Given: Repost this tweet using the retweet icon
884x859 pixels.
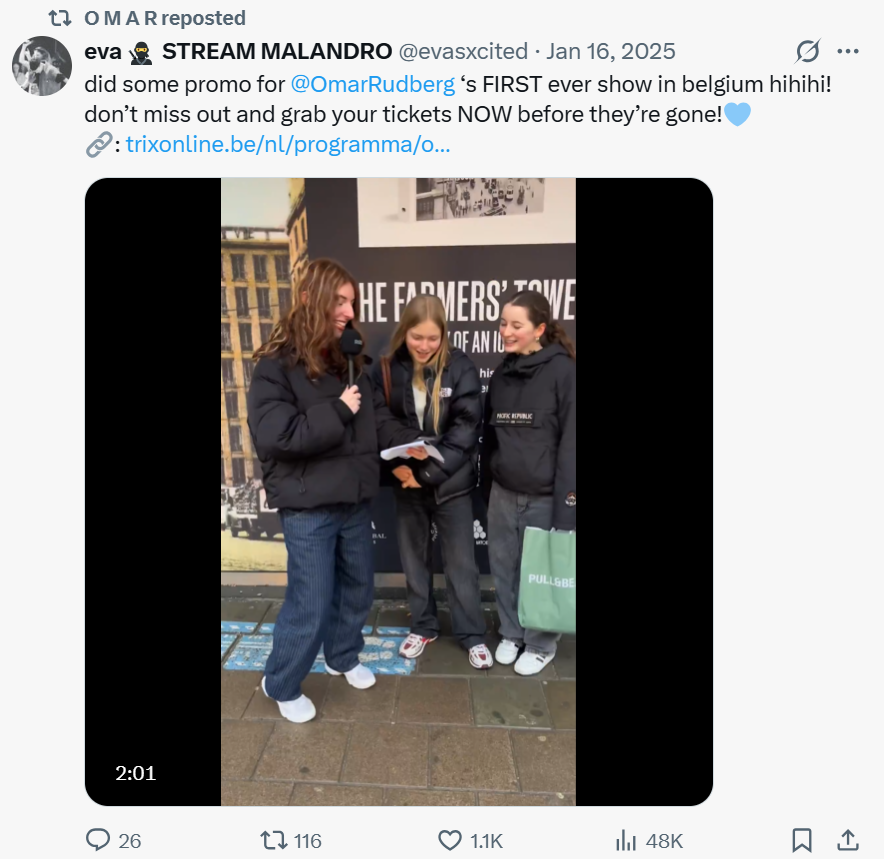Looking at the screenshot, I should click(273, 840).
